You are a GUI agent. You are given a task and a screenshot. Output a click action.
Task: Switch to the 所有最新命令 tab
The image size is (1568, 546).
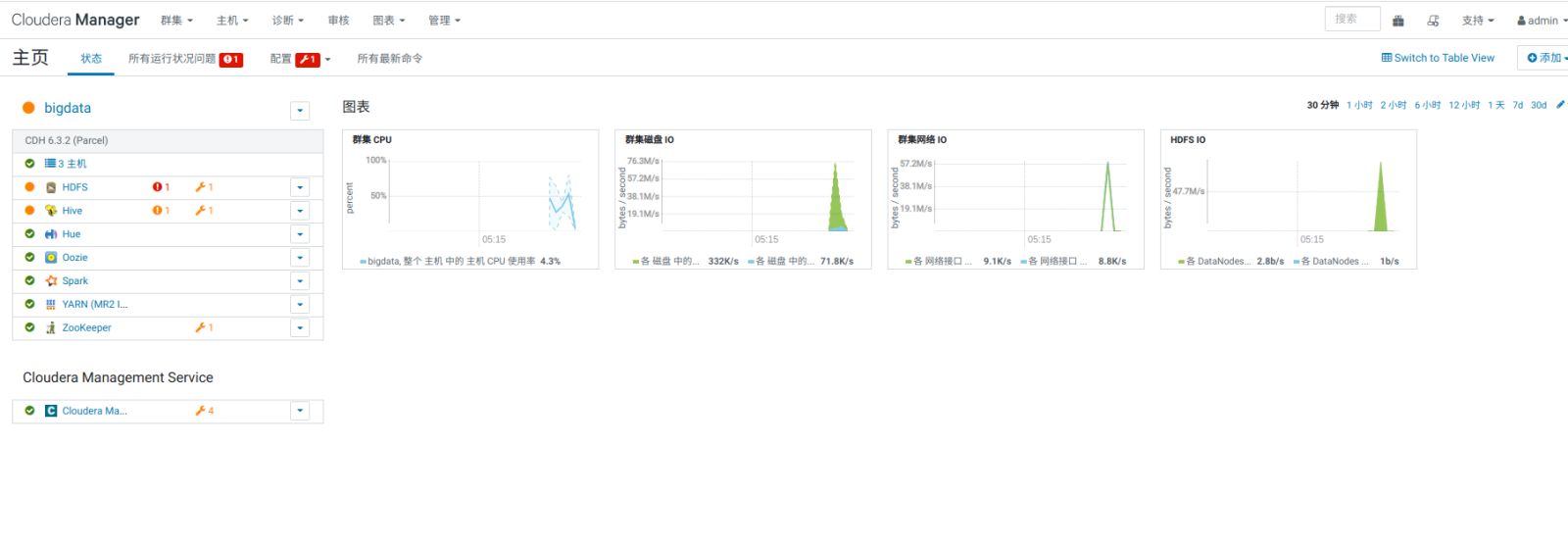pos(389,59)
